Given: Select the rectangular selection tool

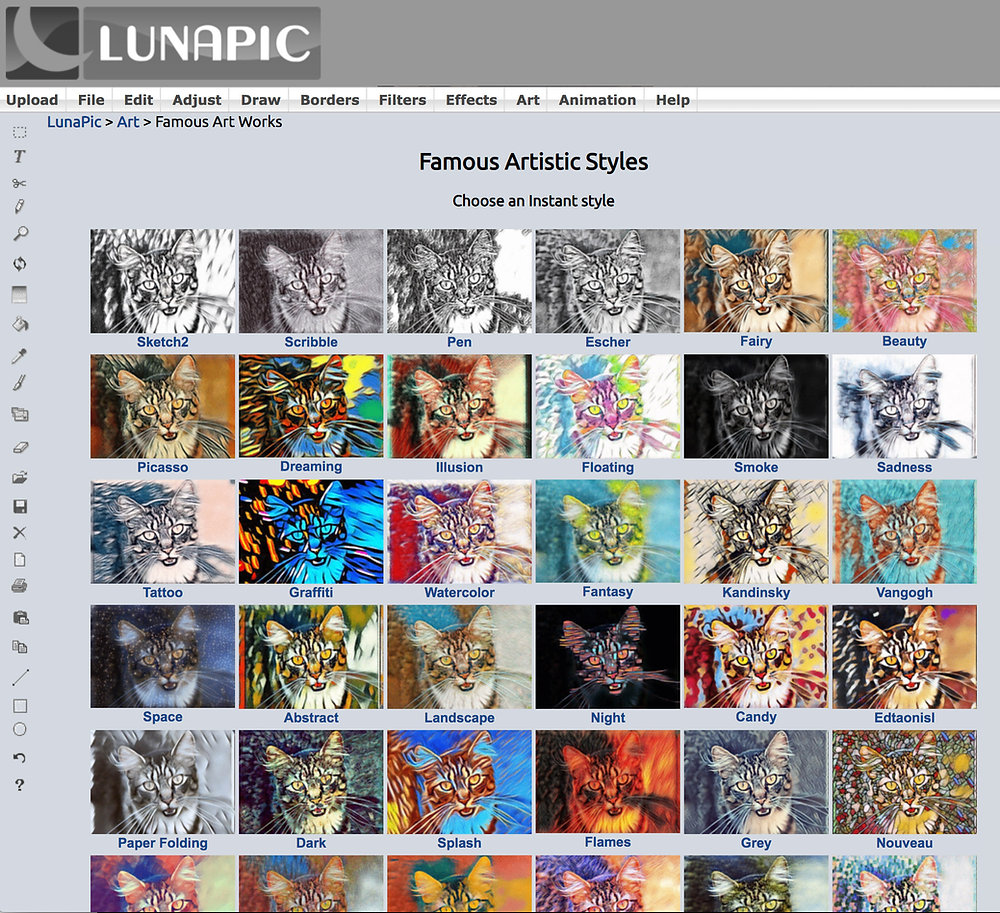Looking at the screenshot, I should point(18,131).
